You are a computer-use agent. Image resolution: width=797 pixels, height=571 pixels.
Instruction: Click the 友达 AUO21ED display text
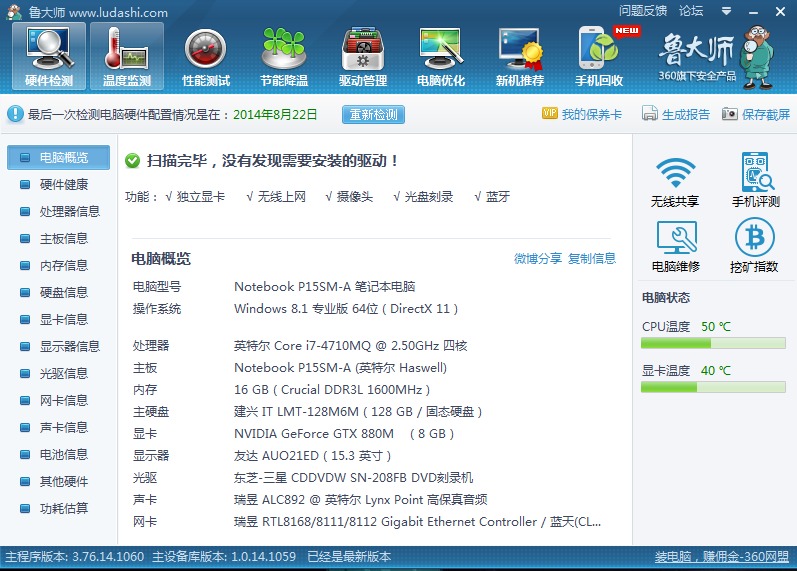[x=312, y=456]
